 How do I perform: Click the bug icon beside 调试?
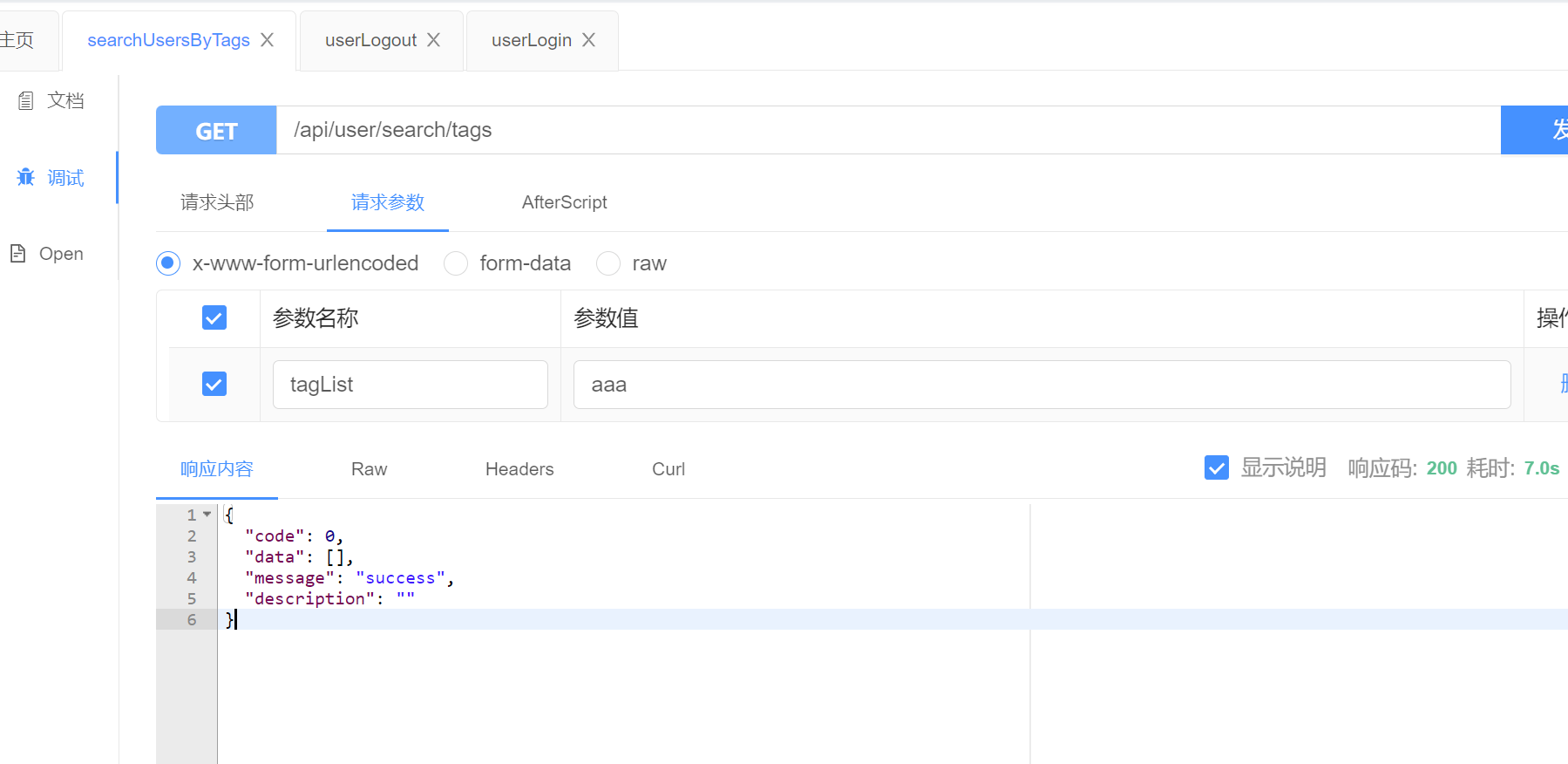[x=26, y=177]
